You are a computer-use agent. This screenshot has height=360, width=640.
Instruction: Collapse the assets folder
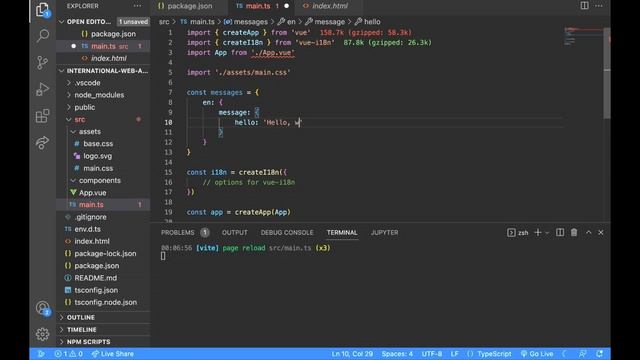(73, 132)
